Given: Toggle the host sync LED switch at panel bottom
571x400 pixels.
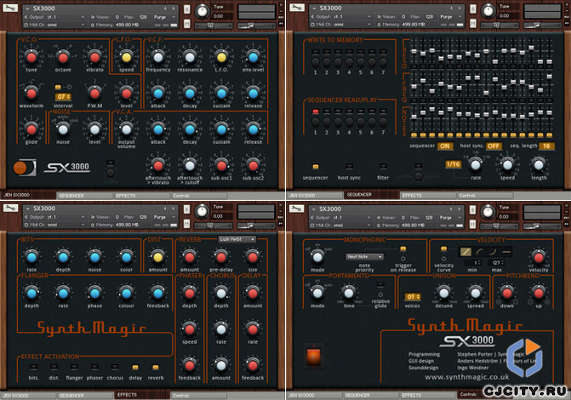Looking at the screenshot, I should coord(349,166).
